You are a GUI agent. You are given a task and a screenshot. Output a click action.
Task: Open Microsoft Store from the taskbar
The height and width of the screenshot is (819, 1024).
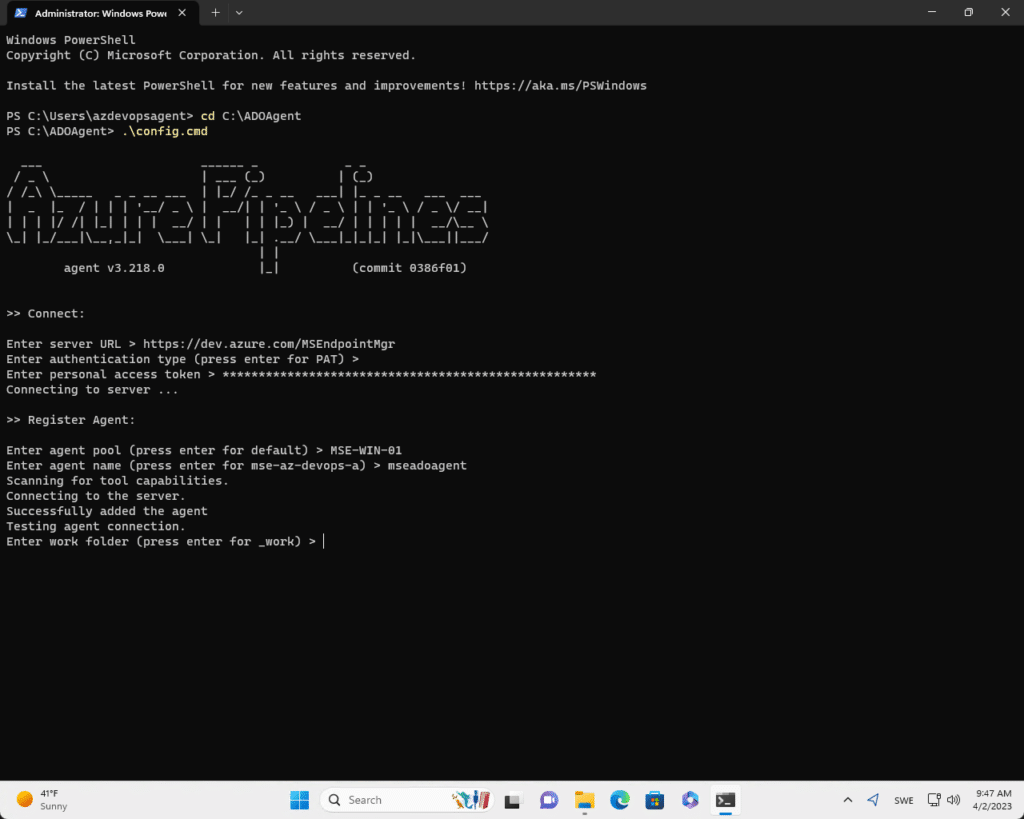pyautogui.click(x=654, y=800)
